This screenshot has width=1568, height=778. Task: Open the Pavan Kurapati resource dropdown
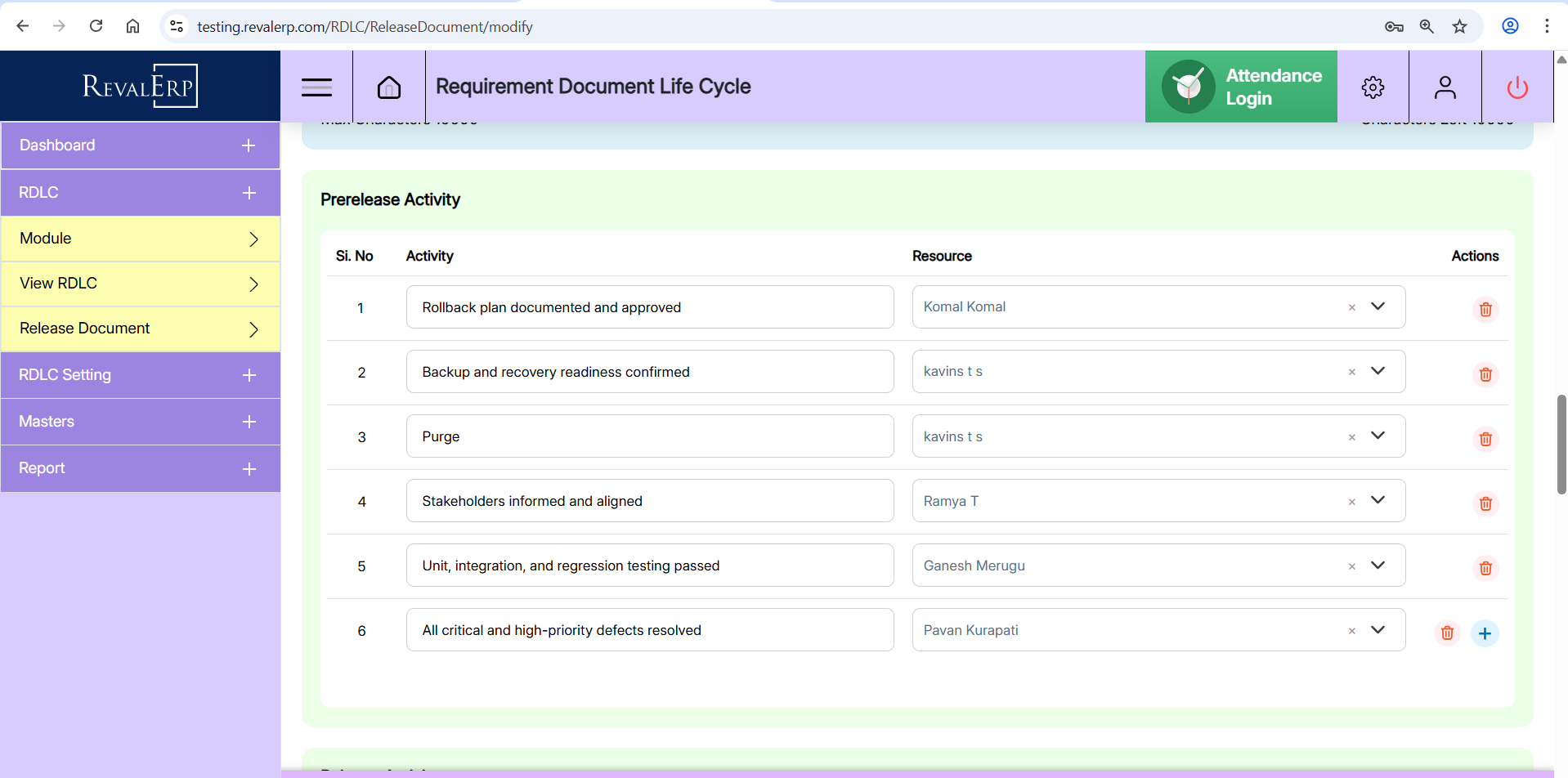point(1378,630)
